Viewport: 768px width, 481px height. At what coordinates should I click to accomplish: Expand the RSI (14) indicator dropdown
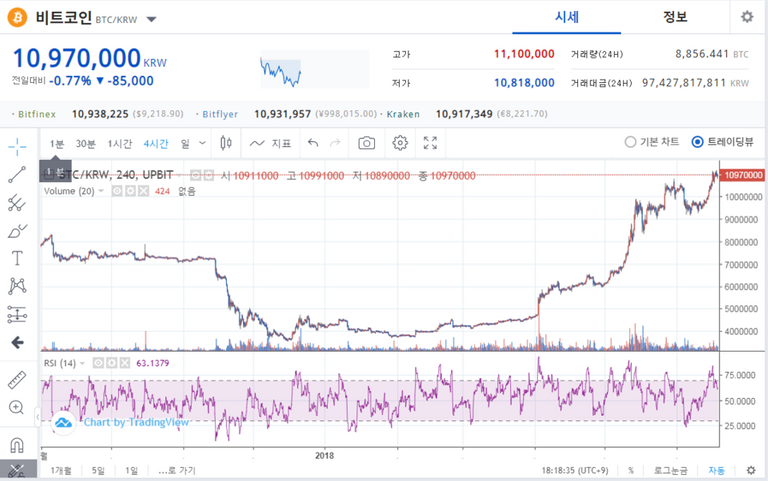(x=82, y=363)
